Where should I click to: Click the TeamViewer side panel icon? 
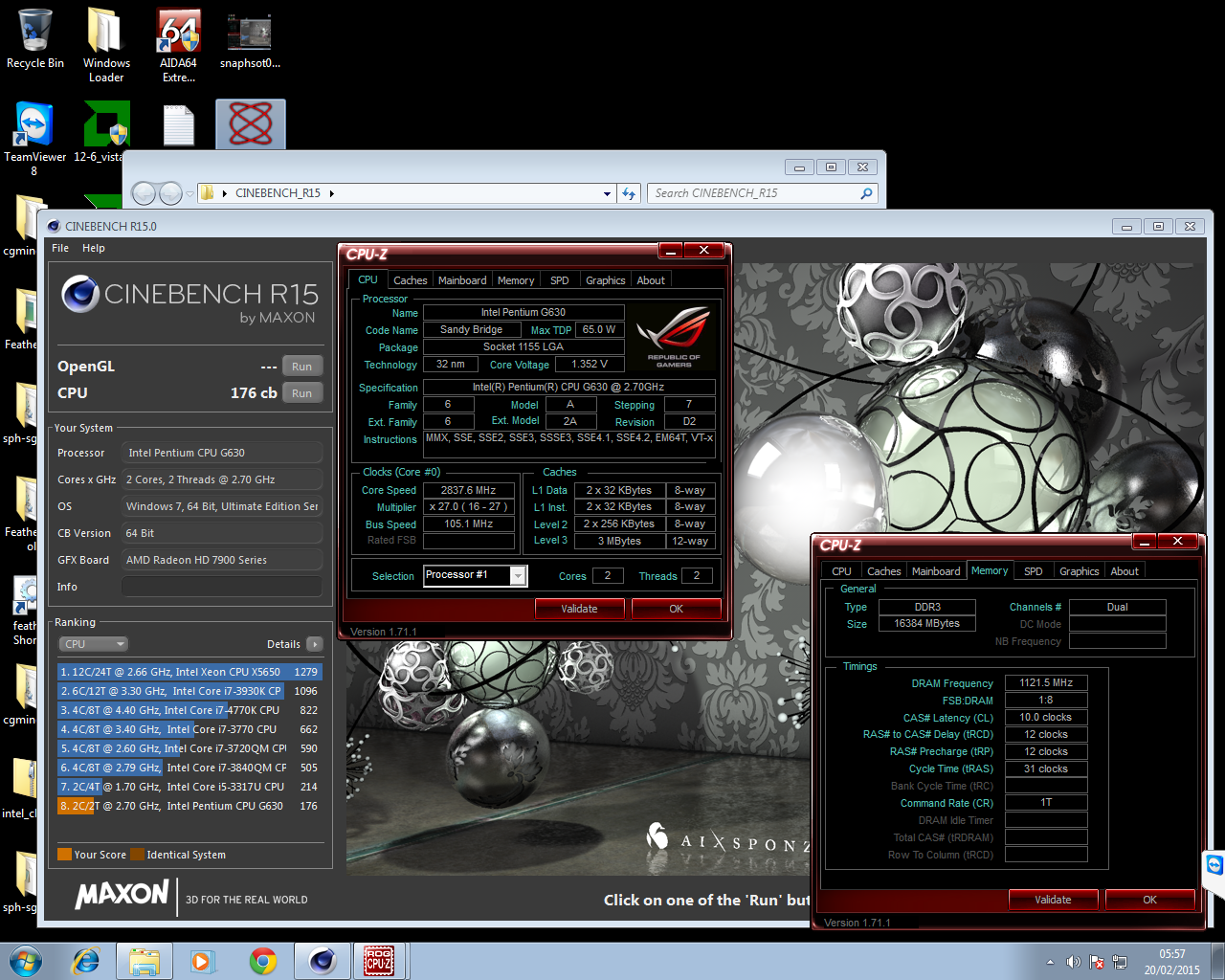[1214, 865]
